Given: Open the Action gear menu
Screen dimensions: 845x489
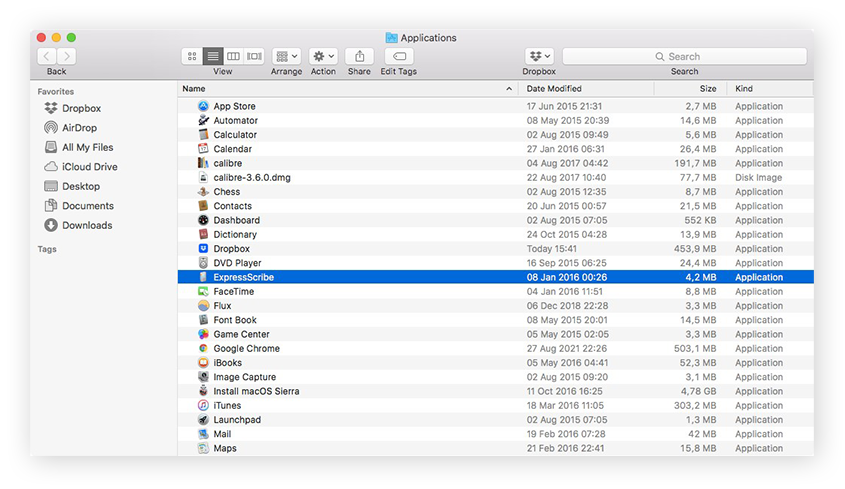Looking at the screenshot, I should coord(323,56).
